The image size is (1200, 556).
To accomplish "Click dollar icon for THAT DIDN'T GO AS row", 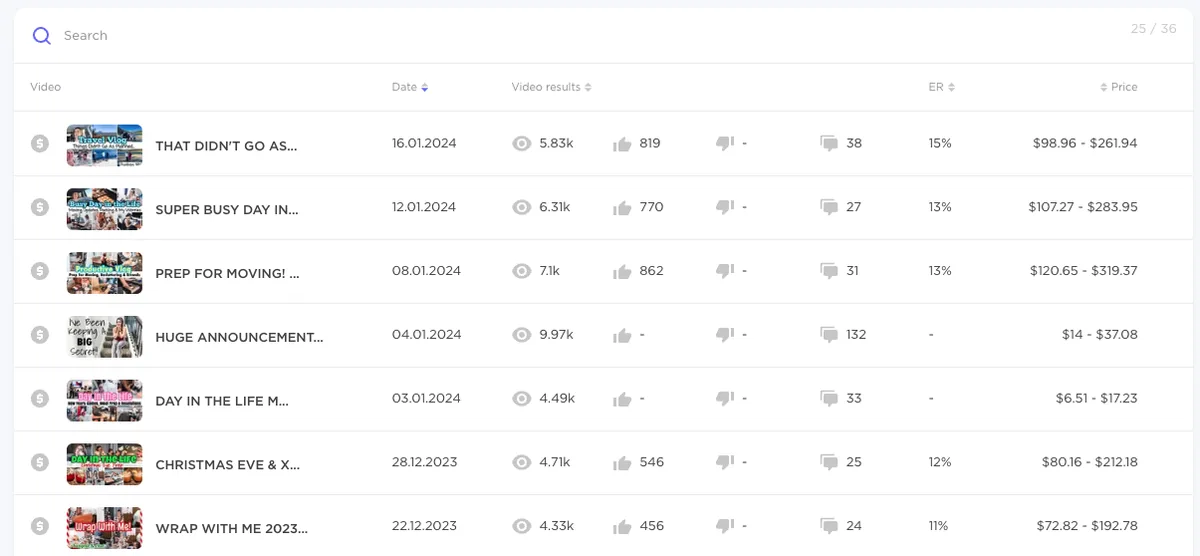I will (40, 144).
